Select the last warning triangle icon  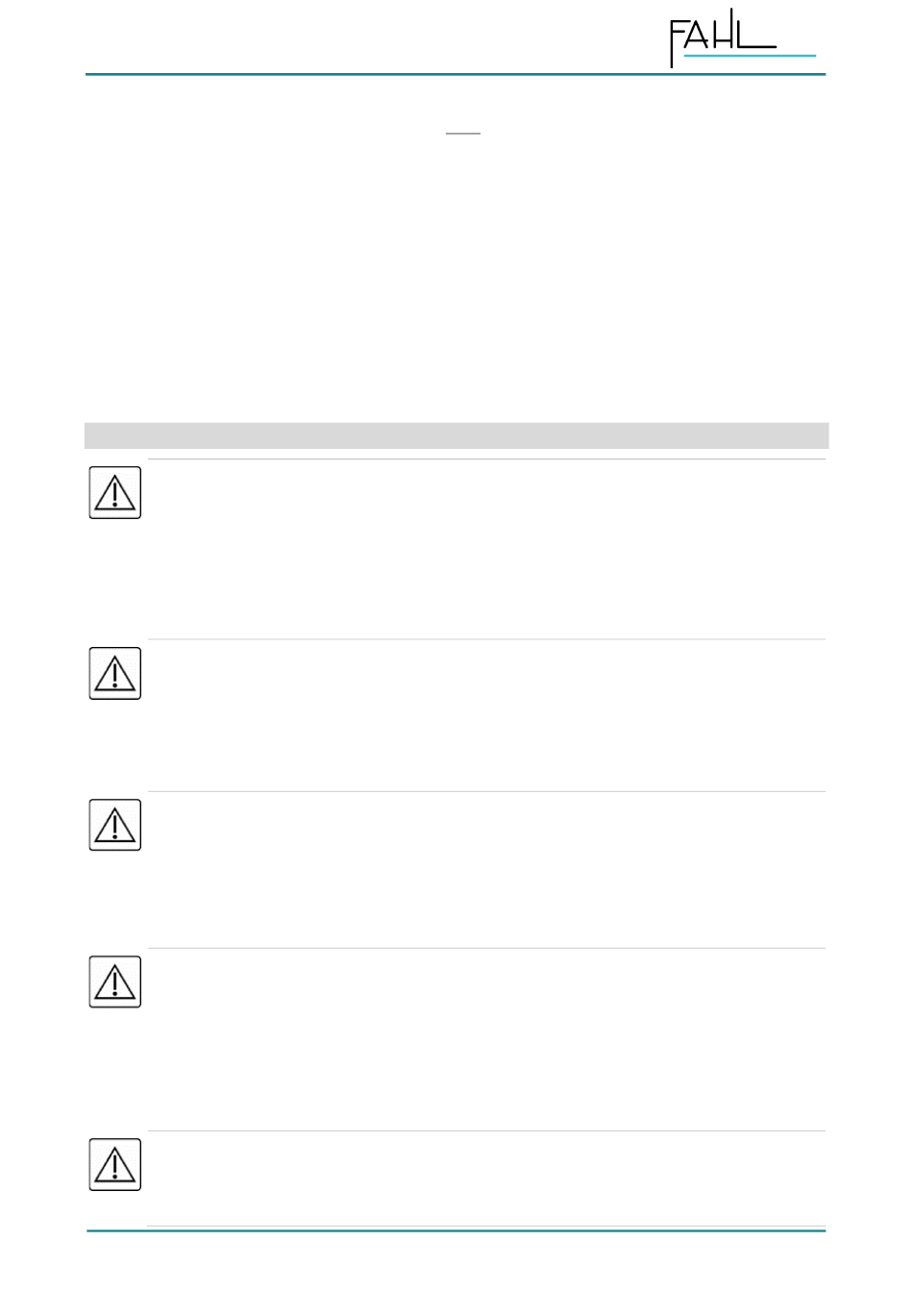(x=115, y=1164)
